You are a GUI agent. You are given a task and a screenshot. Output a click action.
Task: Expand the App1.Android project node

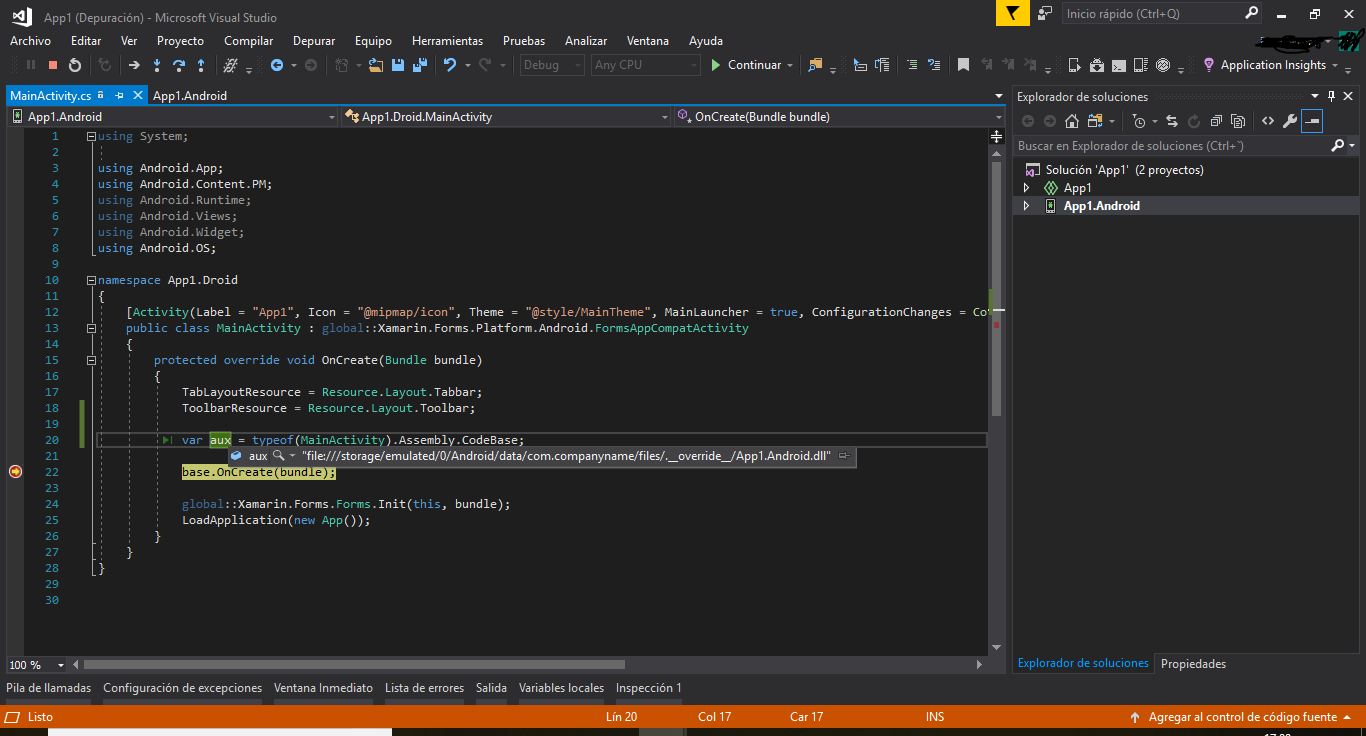1027,206
